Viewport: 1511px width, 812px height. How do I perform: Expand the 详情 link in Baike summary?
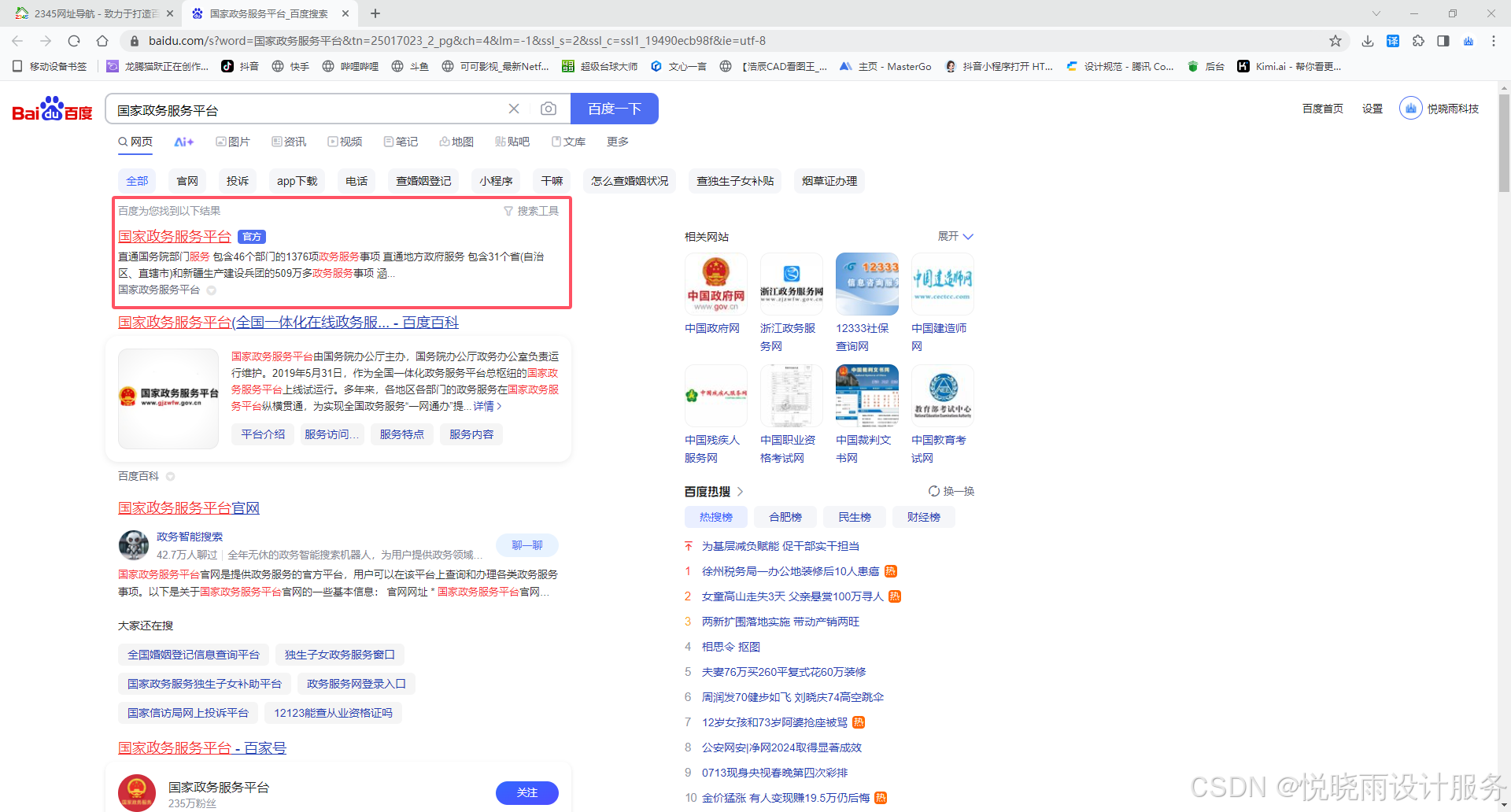pyautogui.click(x=487, y=406)
